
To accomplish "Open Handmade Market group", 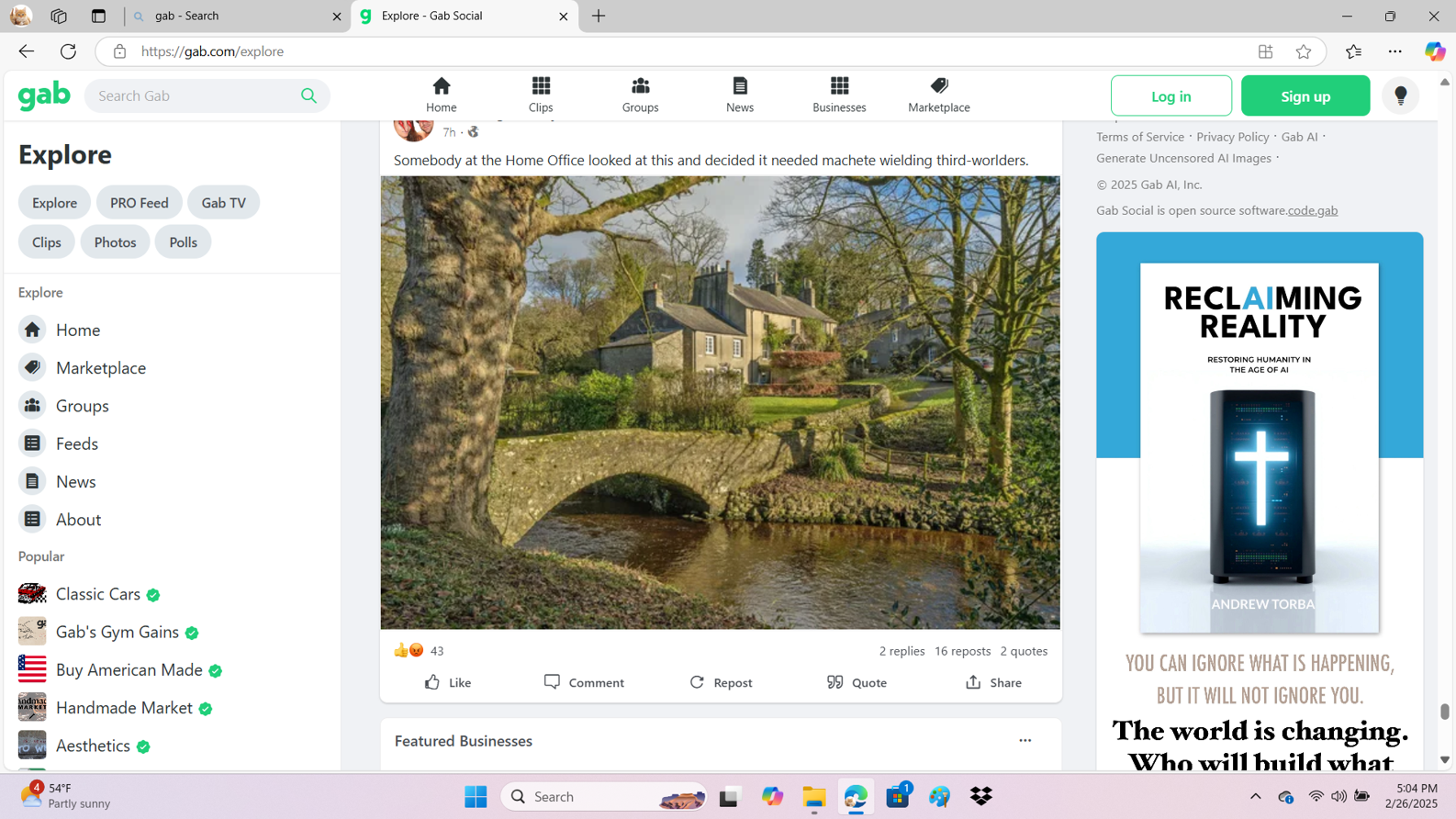I will [x=116, y=708].
